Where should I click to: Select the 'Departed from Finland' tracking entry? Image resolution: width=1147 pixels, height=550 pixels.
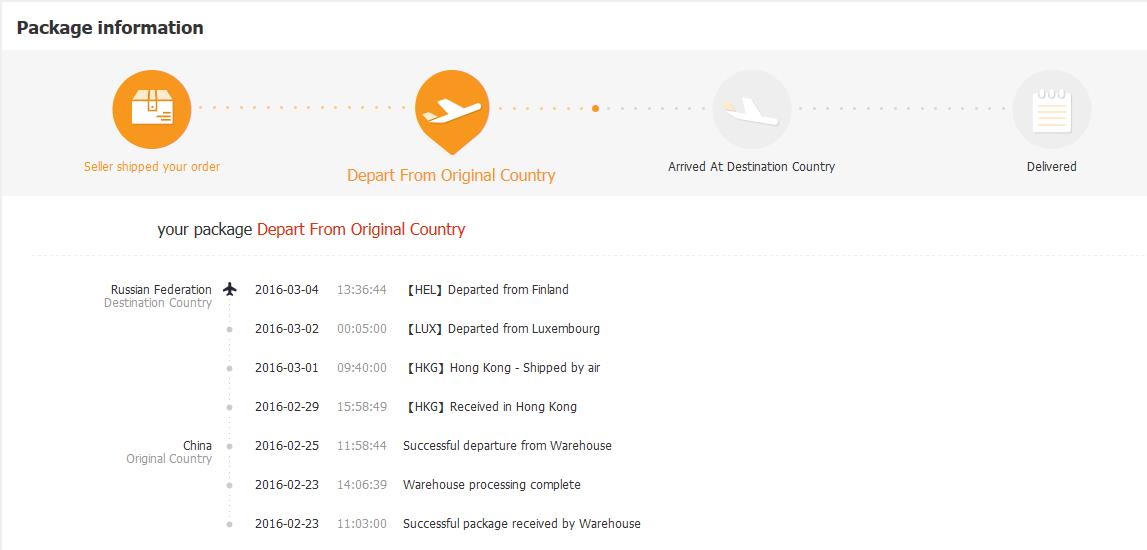[507, 290]
